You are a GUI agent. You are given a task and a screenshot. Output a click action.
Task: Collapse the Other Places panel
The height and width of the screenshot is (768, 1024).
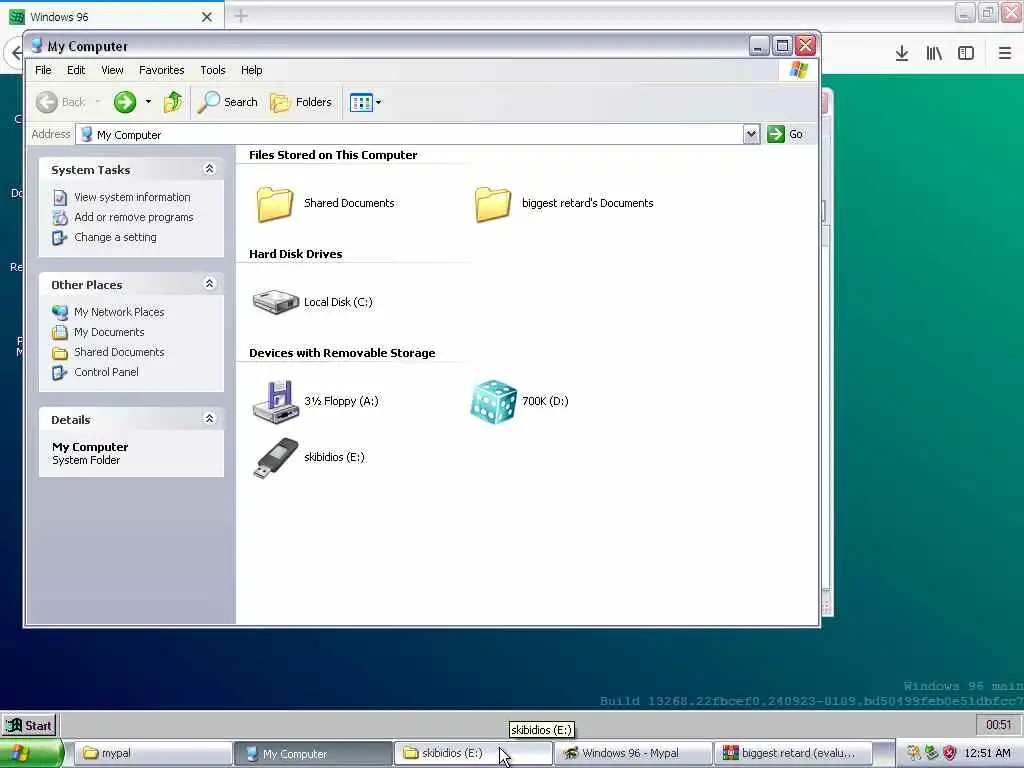[210, 283]
